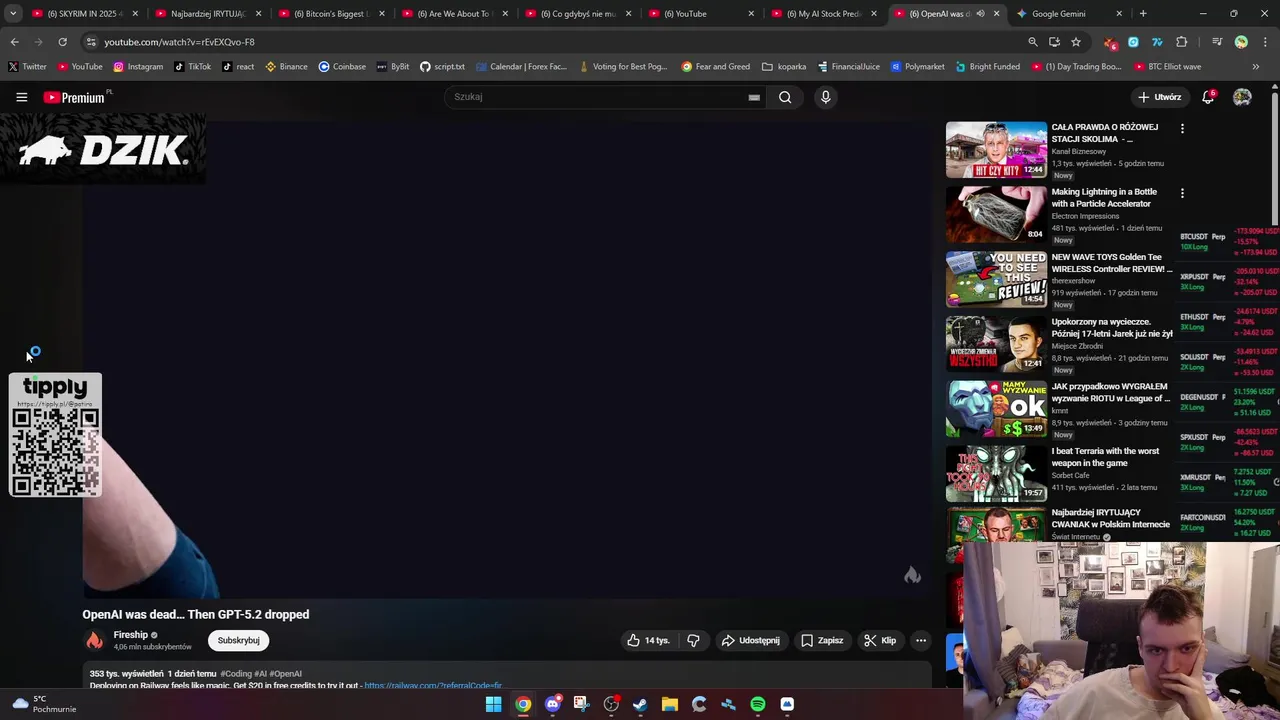Click the Klip clip button

[x=880, y=640]
